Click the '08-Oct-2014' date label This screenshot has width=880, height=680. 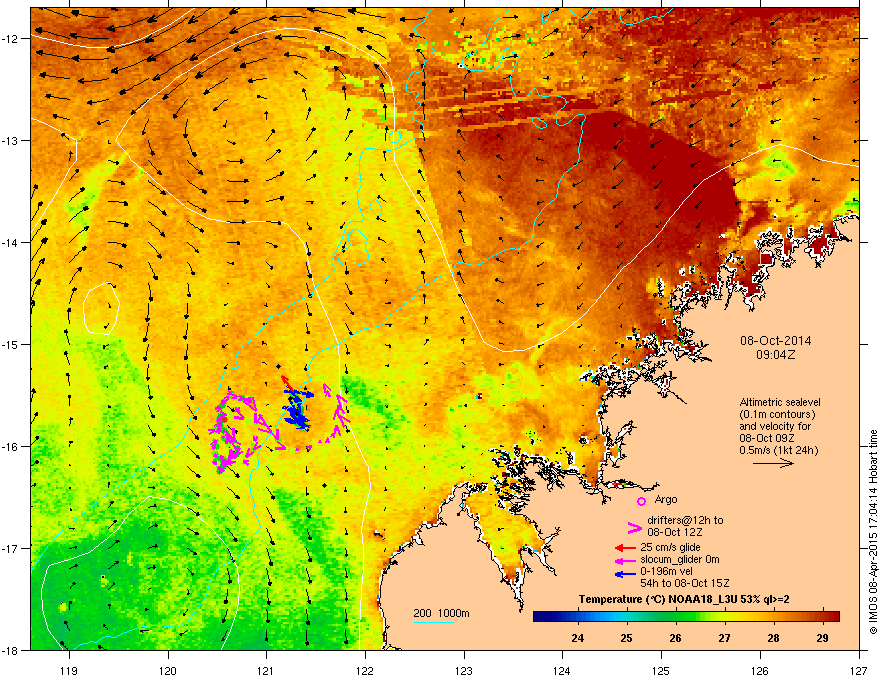tap(776, 341)
